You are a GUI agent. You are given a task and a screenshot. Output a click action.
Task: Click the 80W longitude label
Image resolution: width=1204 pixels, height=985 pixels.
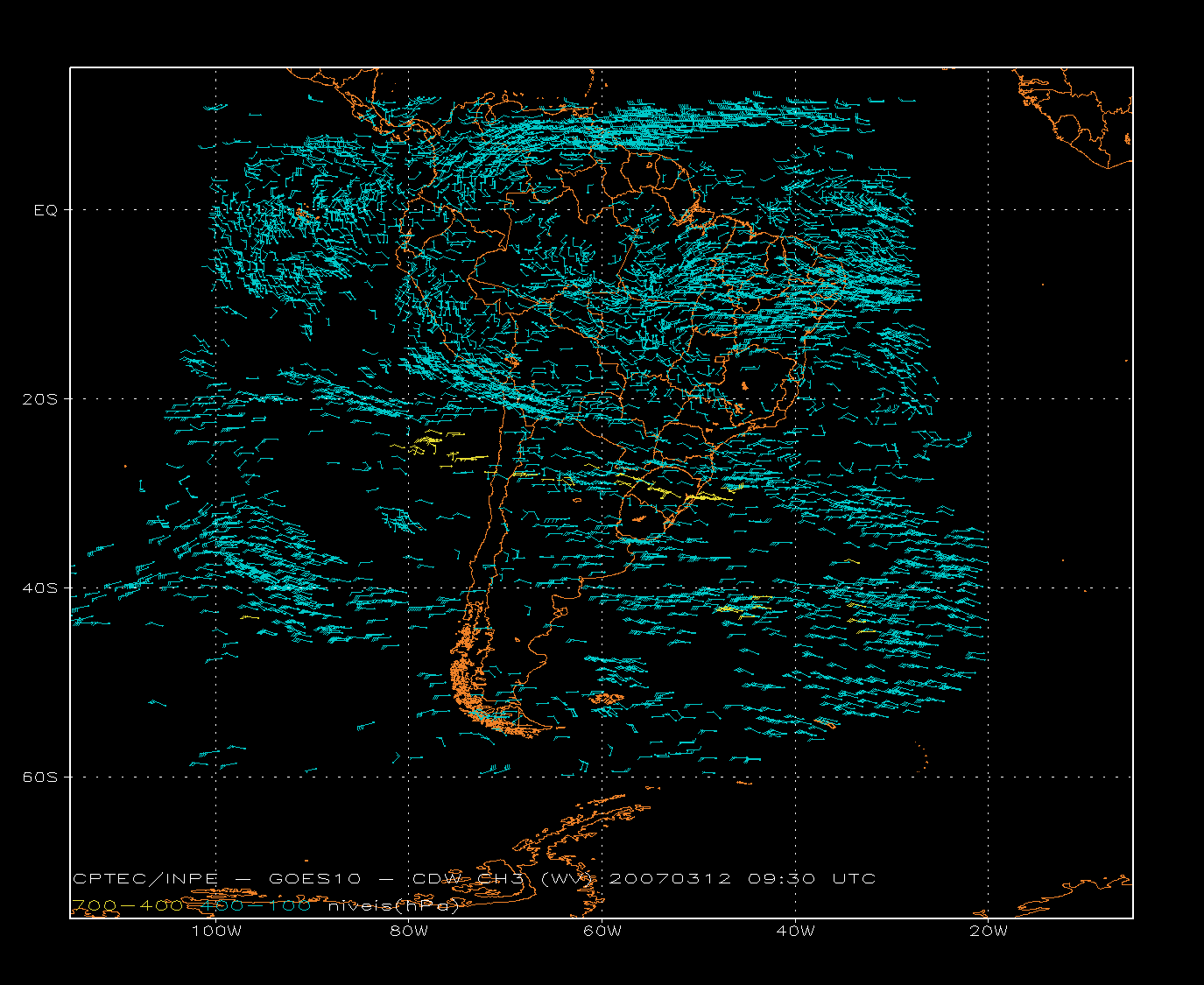click(410, 931)
